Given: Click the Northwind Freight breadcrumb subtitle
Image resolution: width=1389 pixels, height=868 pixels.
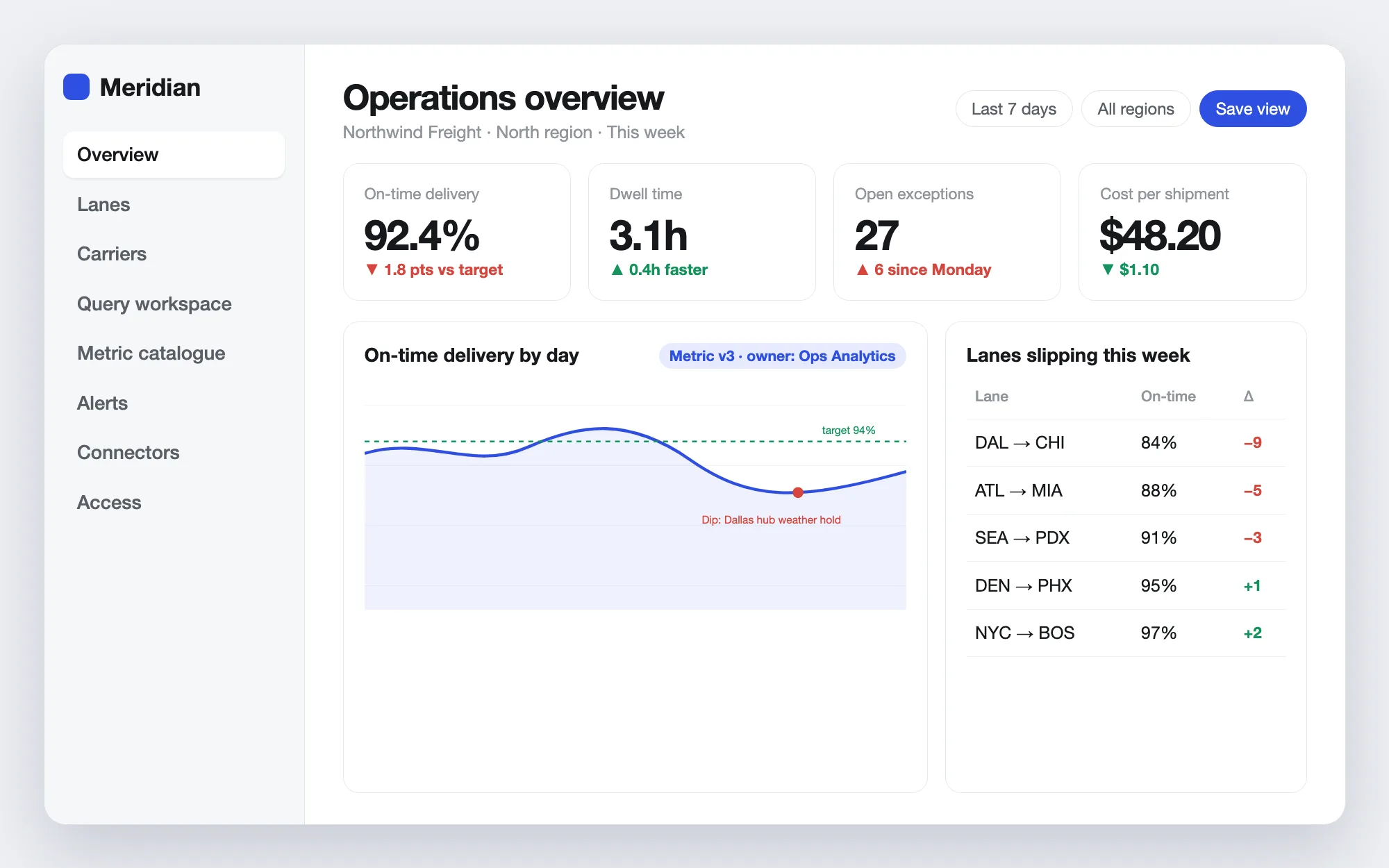Looking at the screenshot, I should [x=514, y=132].
